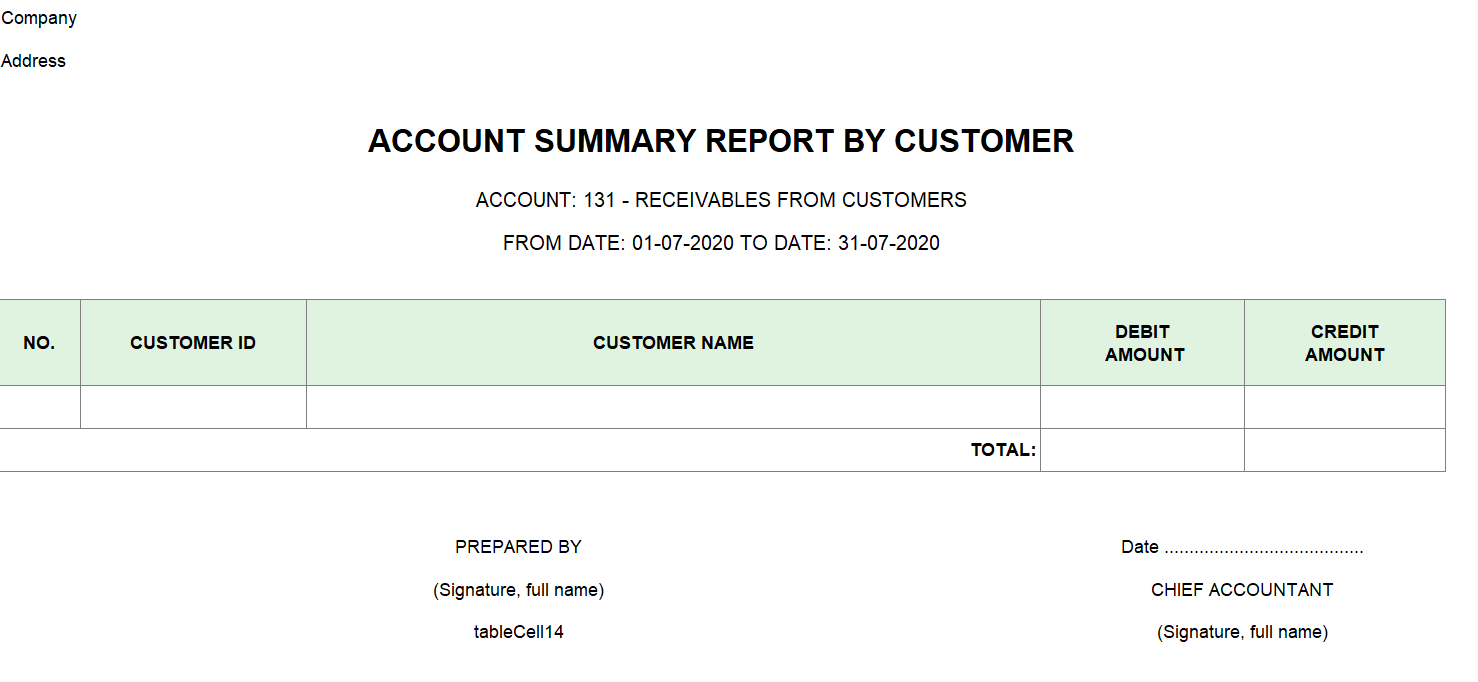
Task: Click the Address label
Action: point(33,61)
